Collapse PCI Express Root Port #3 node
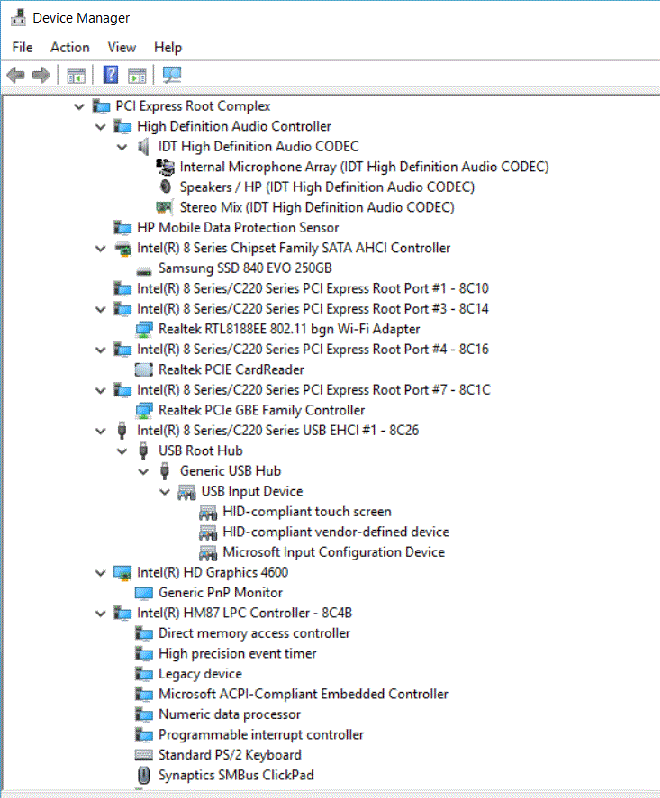This screenshot has width=660, height=798. [x=101, y=309]
